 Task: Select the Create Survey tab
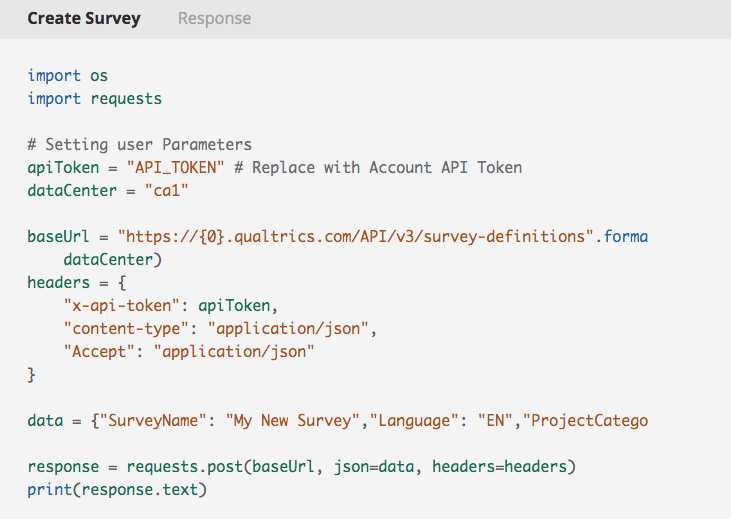pos(84,19)
